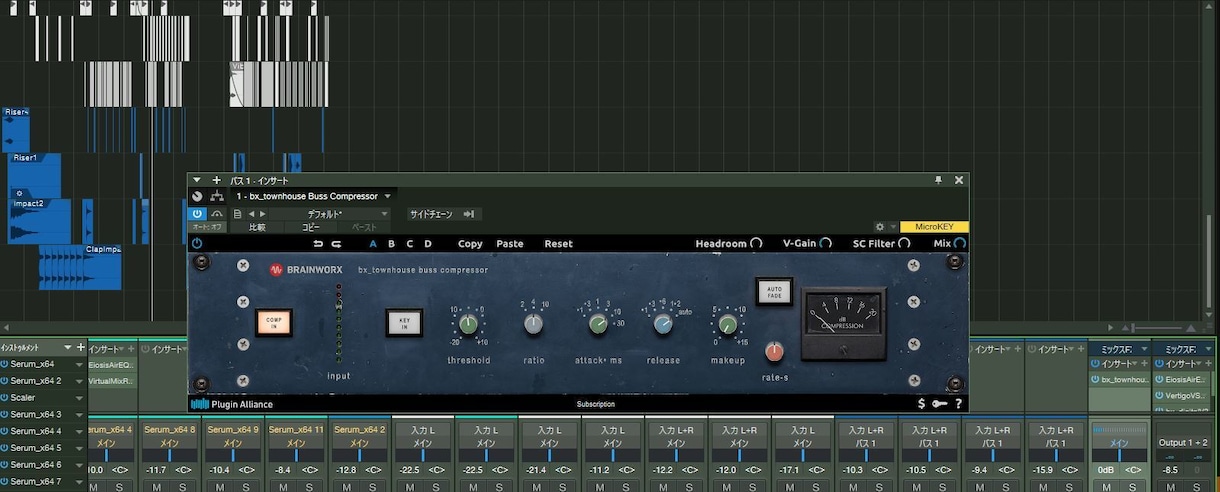Screen dimensions: 1220x492
Task: Click plugin Reset button
Action: pos(559,243)
